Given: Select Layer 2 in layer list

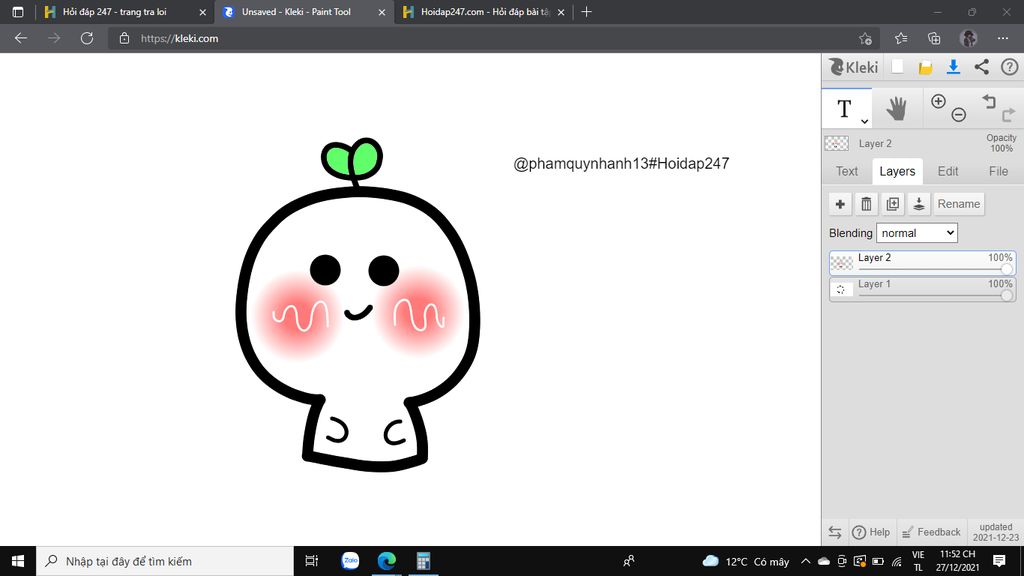Looking at the screenshot, I should (922, 263).
